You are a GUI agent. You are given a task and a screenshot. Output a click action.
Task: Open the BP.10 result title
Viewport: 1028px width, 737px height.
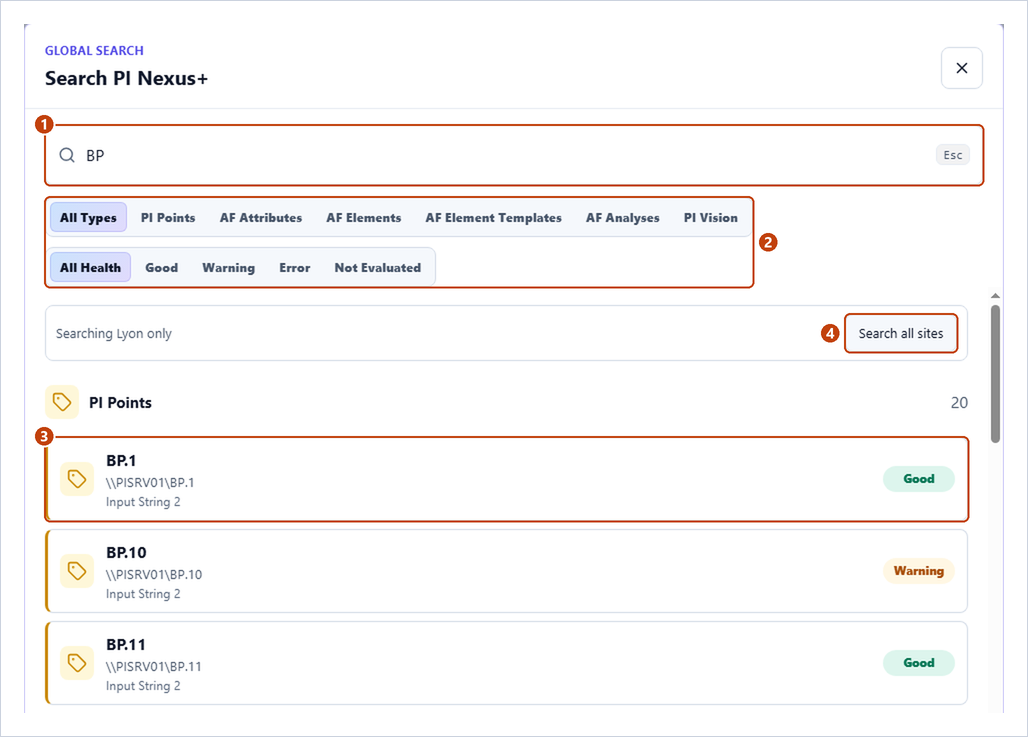(127, 553)
